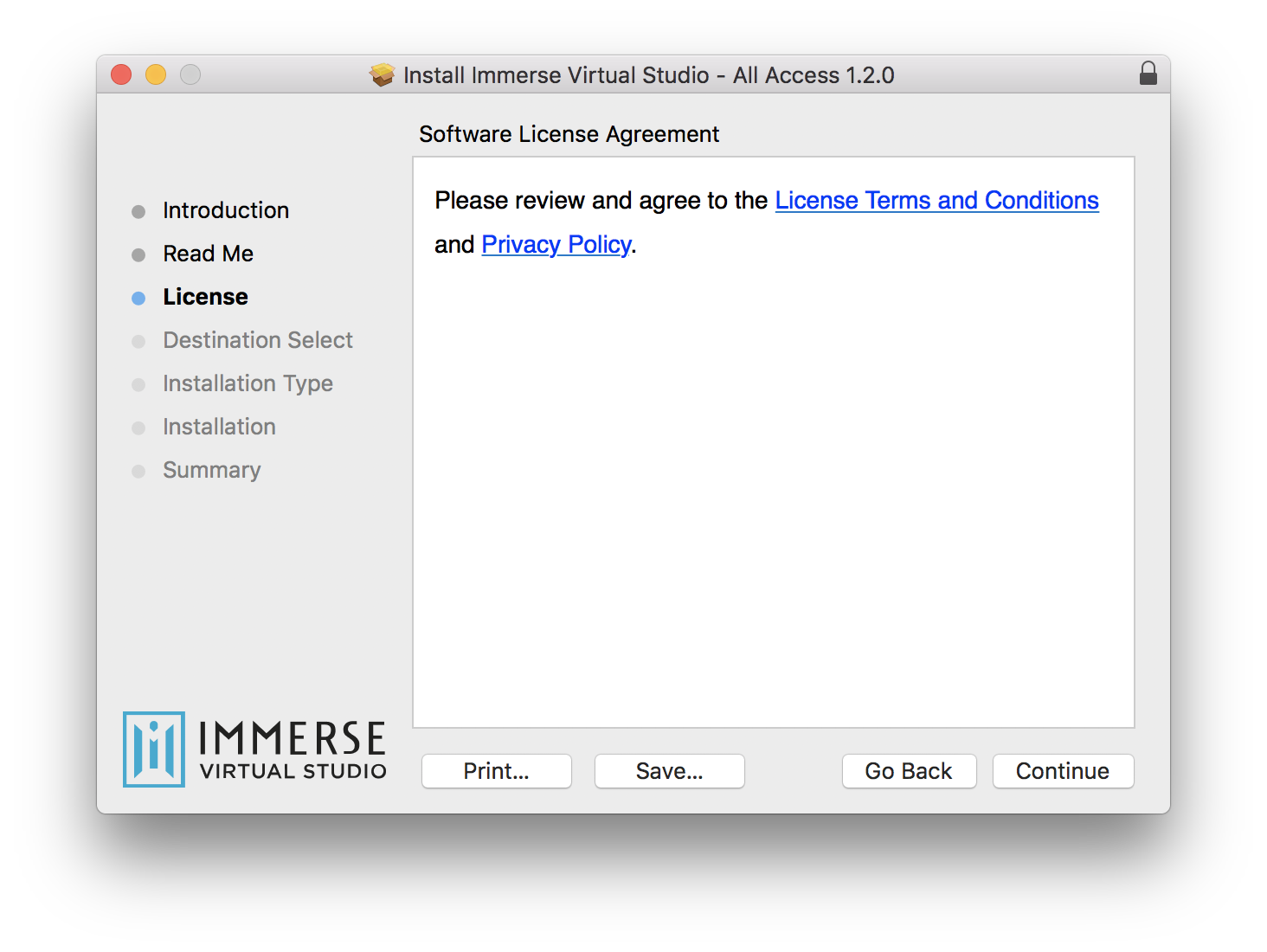Viewport: 1267px width, 952px height.
Task: Click the Save... button
Action: (669, 771)
